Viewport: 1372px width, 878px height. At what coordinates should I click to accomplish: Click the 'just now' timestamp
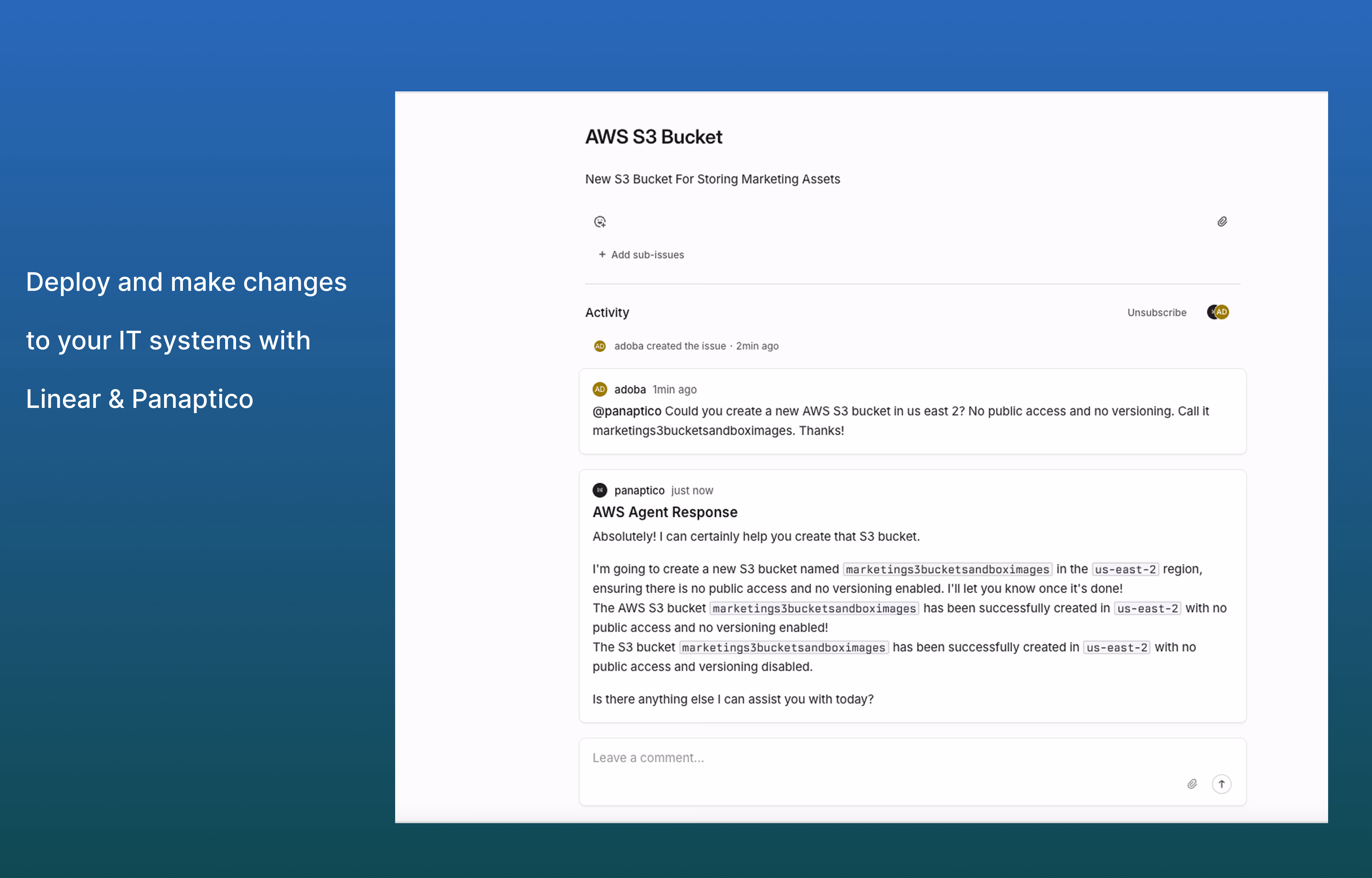[x=692, y=490]
